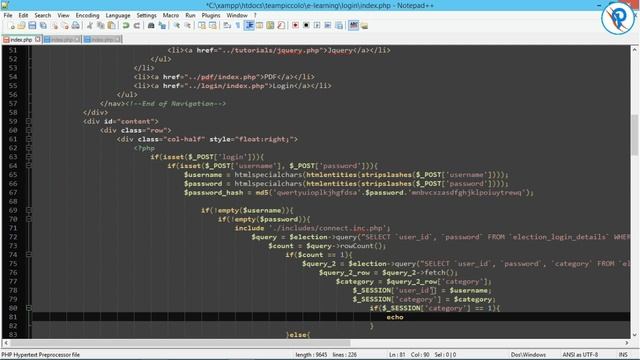The image size is (640, 360).
Task: Collapse the php block fold at line 62
Action: (29, 148)
